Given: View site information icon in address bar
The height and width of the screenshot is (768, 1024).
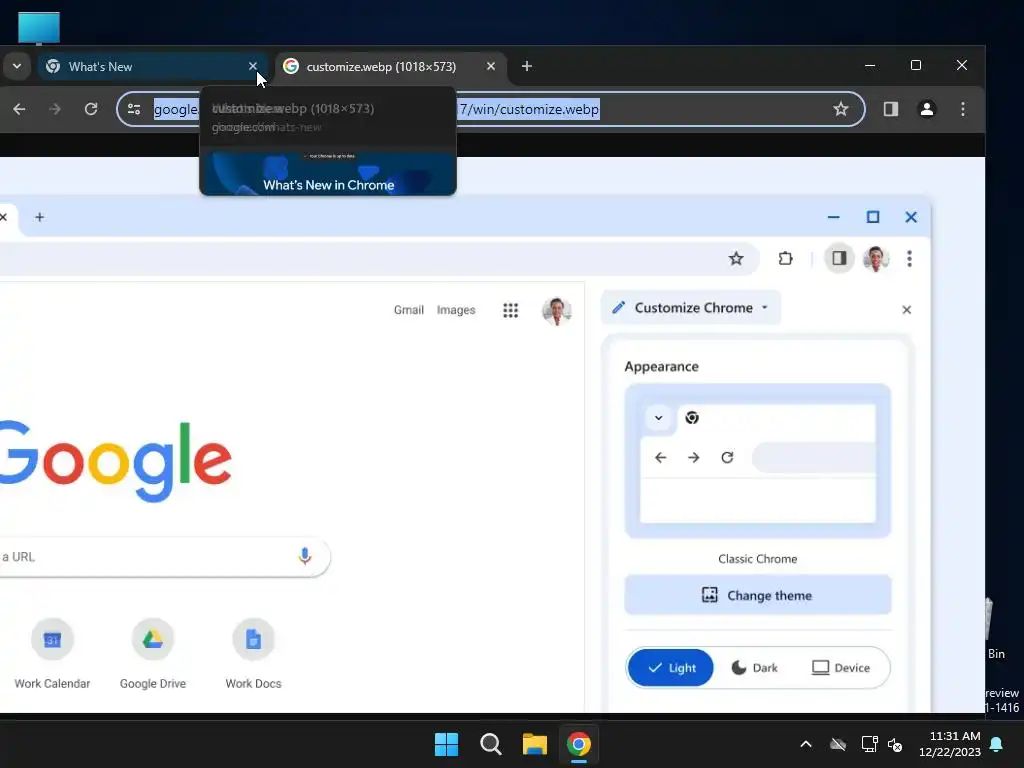Looking at the screenshot, I should click(134, 109).
